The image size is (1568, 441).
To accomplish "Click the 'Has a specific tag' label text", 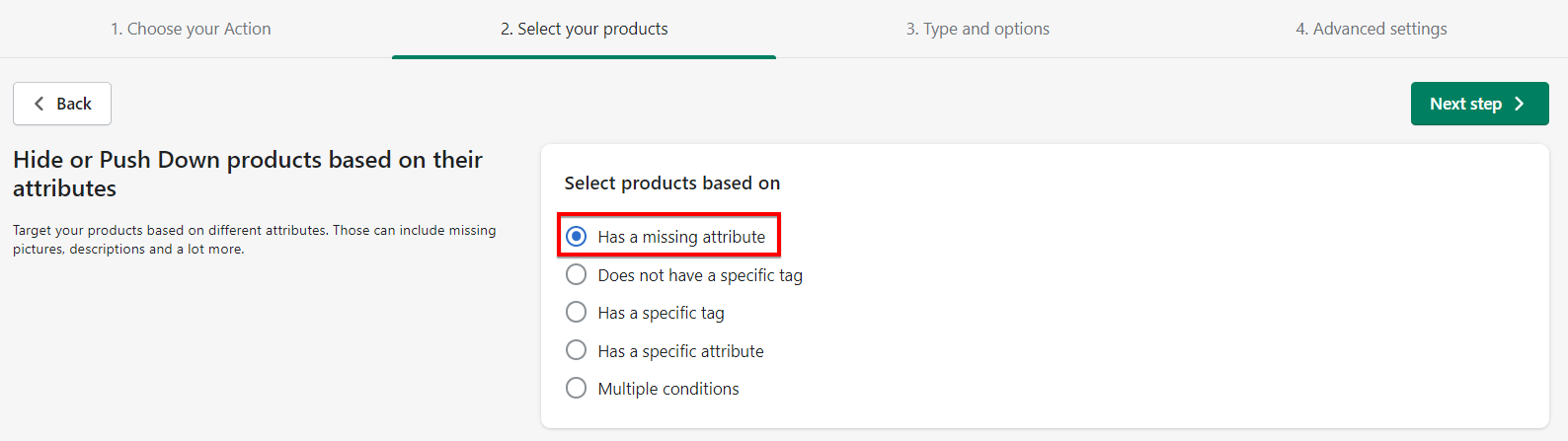I will click(661, 313).
